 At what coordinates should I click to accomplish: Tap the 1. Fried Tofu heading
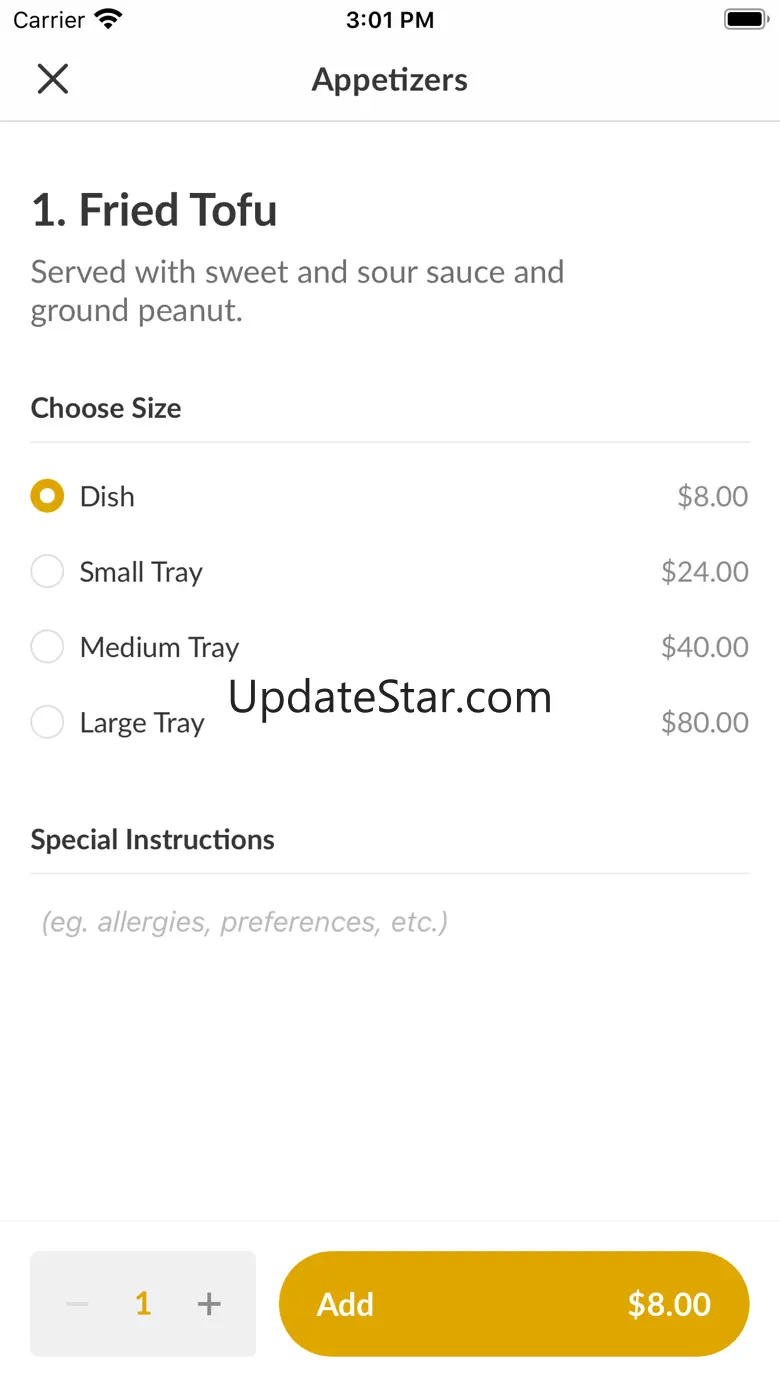pos(154,210)
